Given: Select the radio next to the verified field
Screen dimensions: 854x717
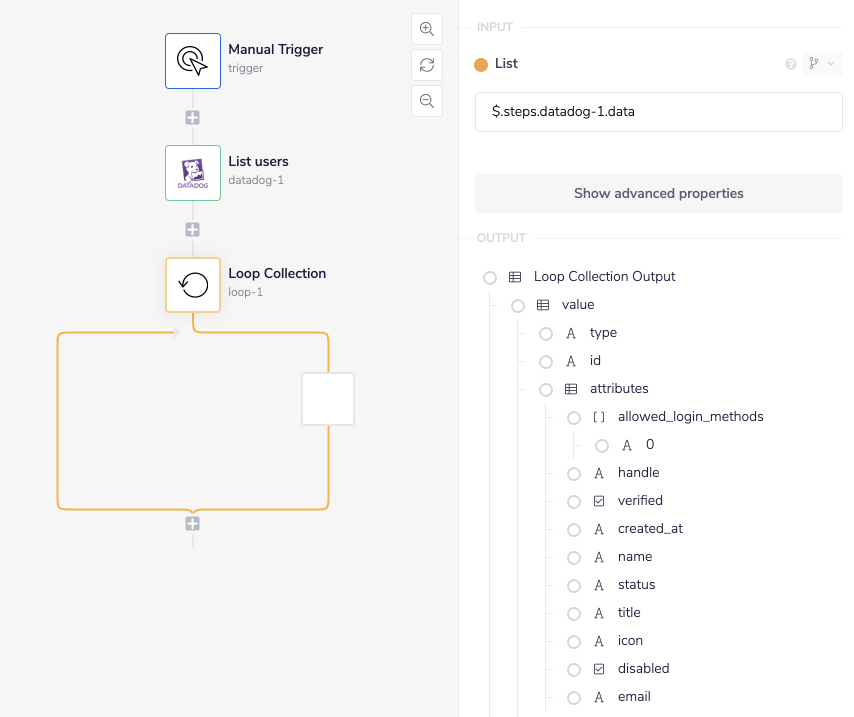Looking at the screenshot, I should [573, 500].
